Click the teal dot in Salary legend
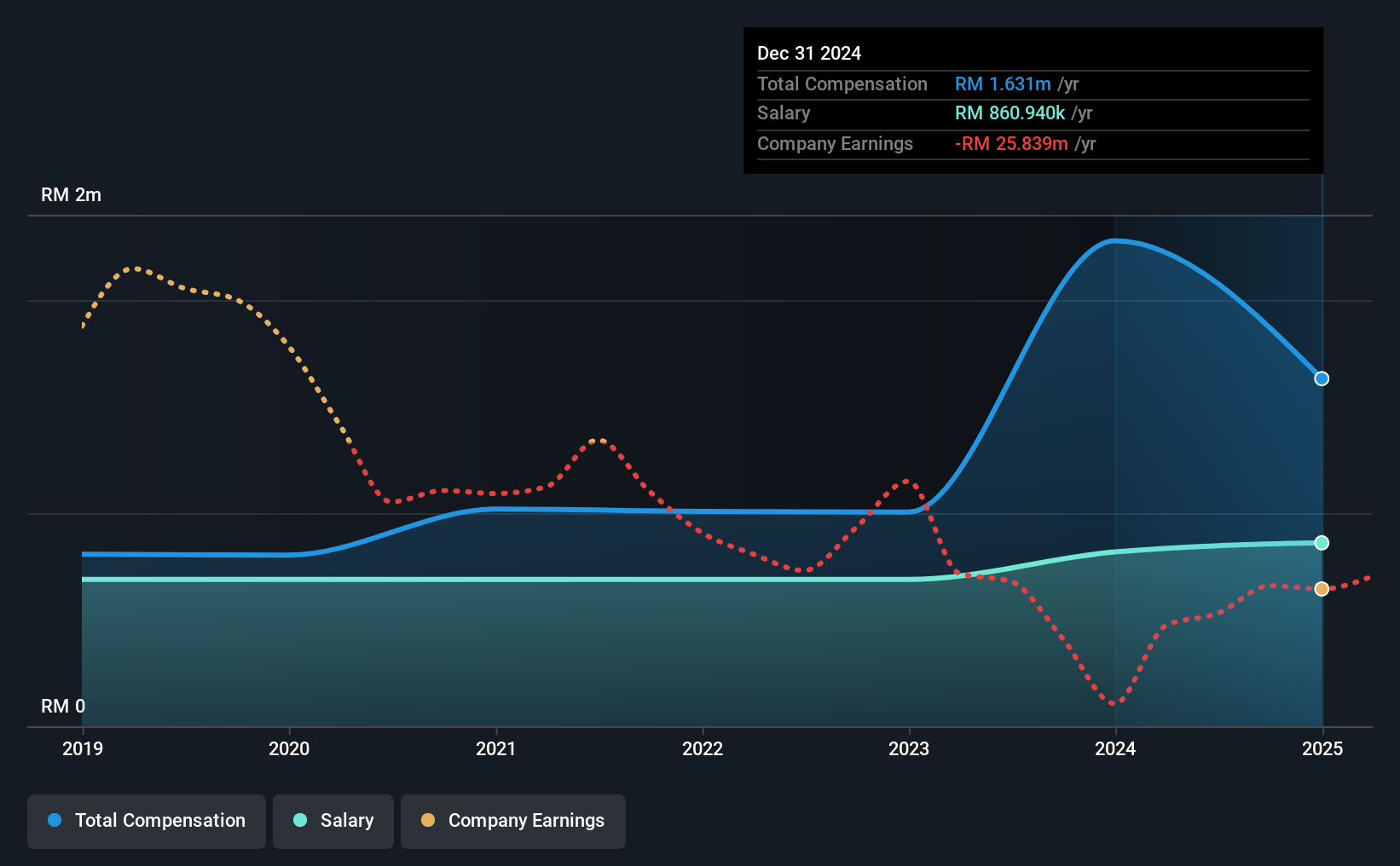 pyautogui.click(x=300, y=820)
